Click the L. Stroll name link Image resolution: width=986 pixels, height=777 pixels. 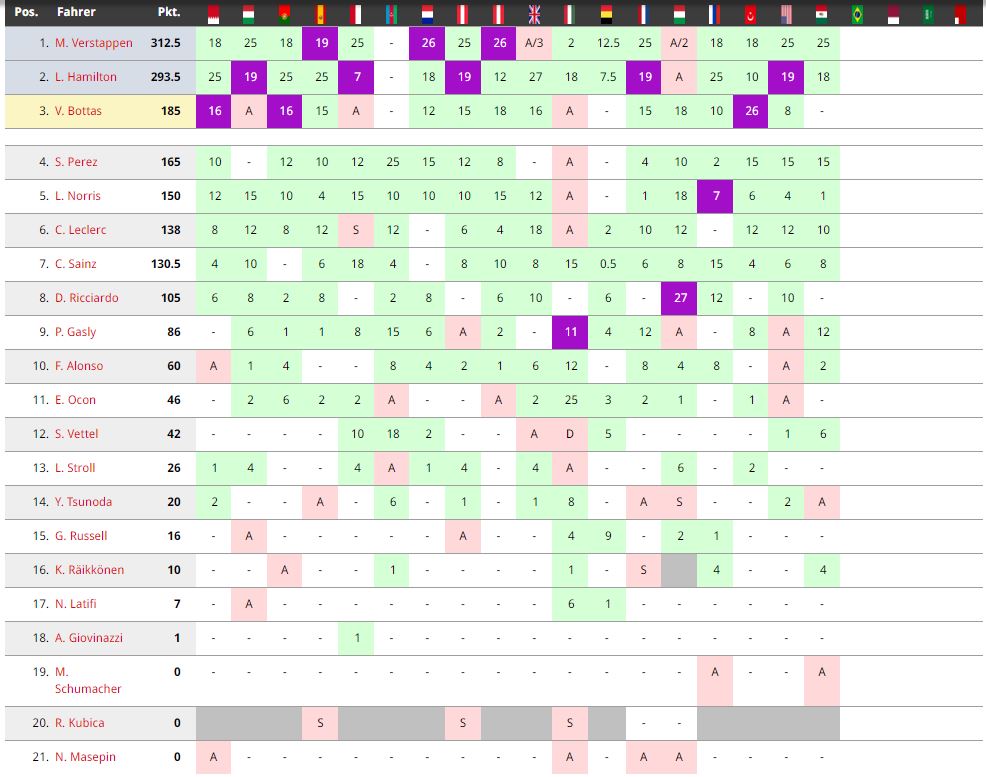pos(75,468)
